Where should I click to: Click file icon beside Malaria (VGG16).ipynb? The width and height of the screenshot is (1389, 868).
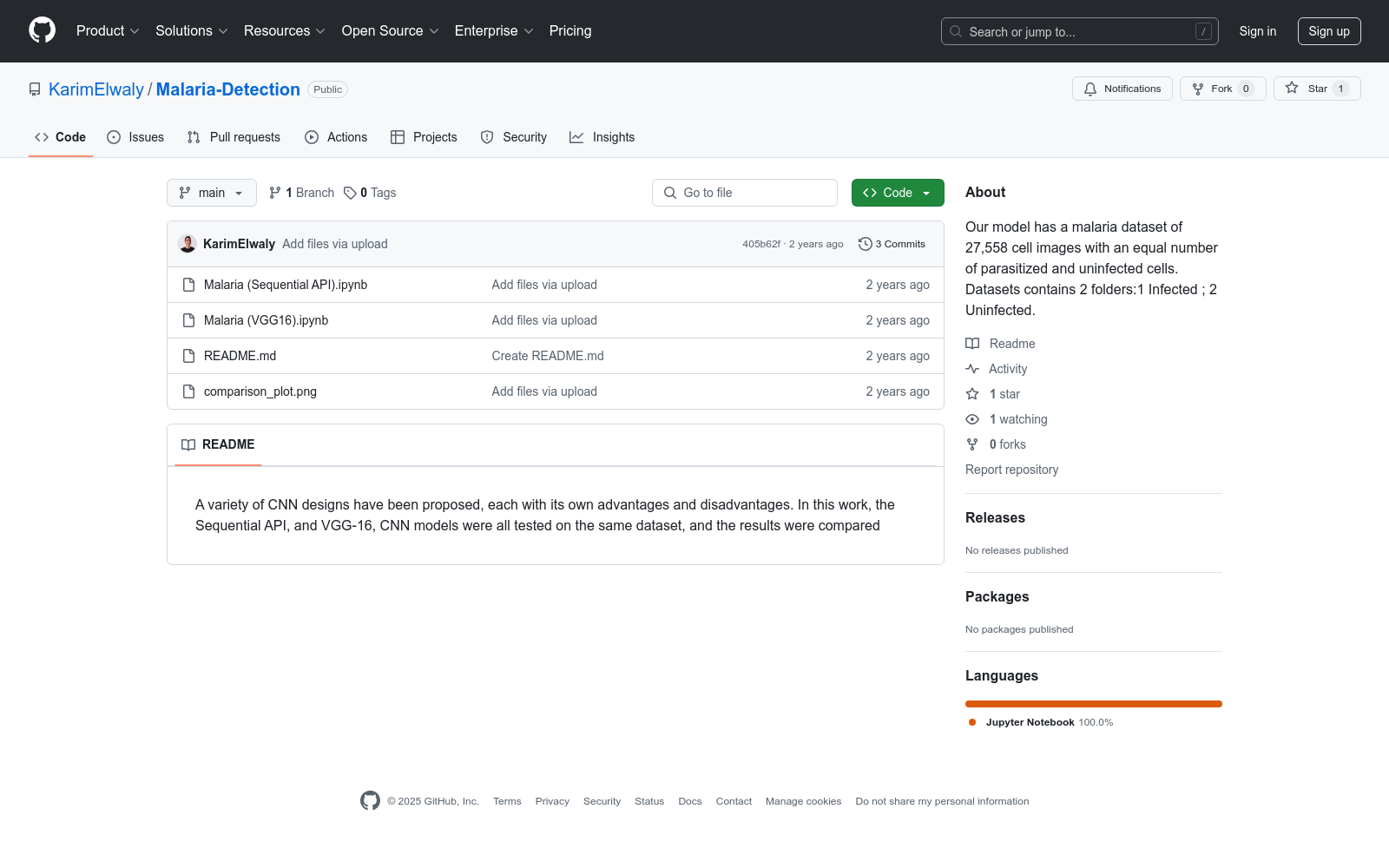[x=188, y=320]
